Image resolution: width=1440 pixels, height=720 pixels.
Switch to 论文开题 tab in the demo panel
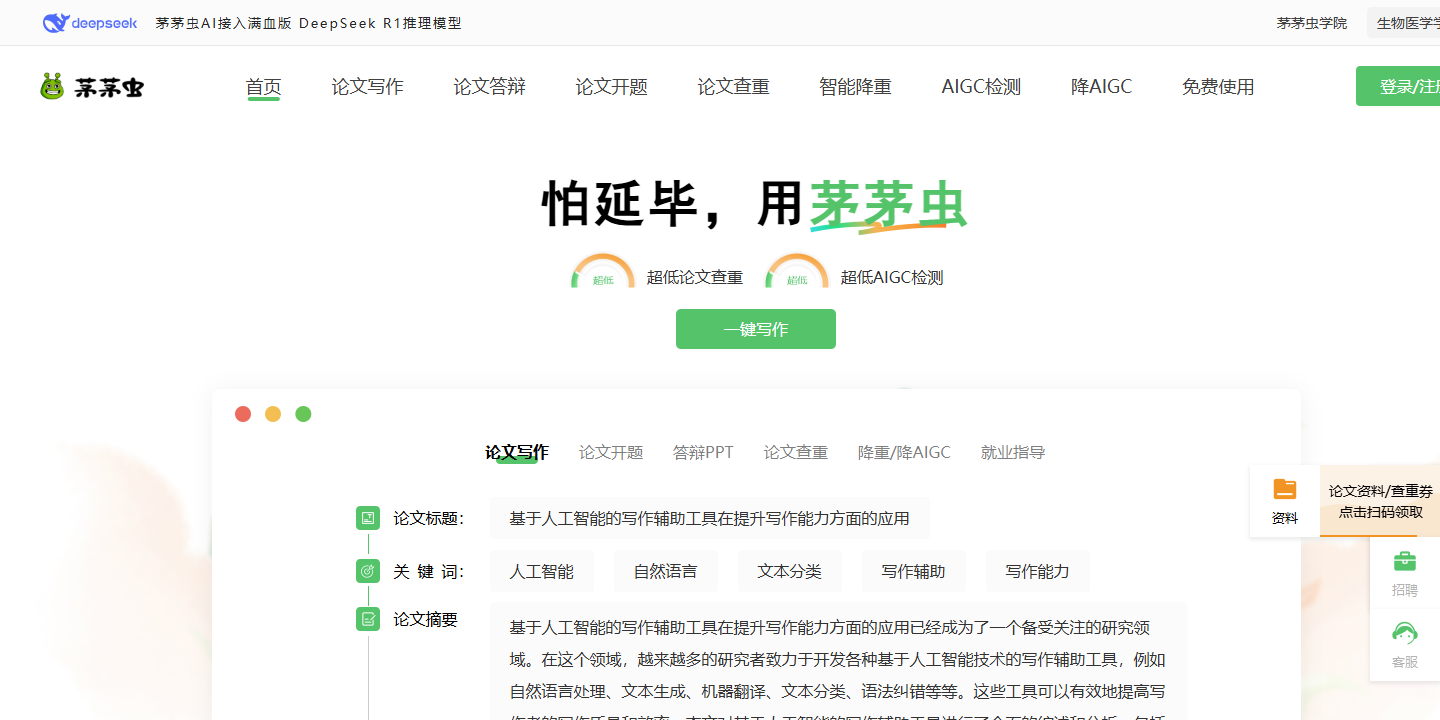[611, 453]
